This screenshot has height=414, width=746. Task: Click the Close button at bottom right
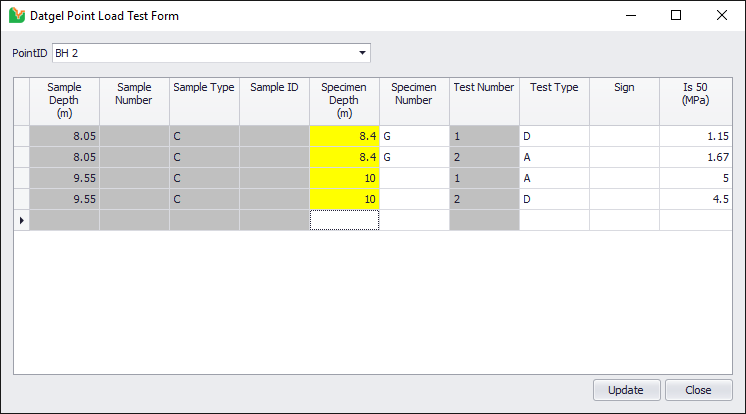click(698, 390)
